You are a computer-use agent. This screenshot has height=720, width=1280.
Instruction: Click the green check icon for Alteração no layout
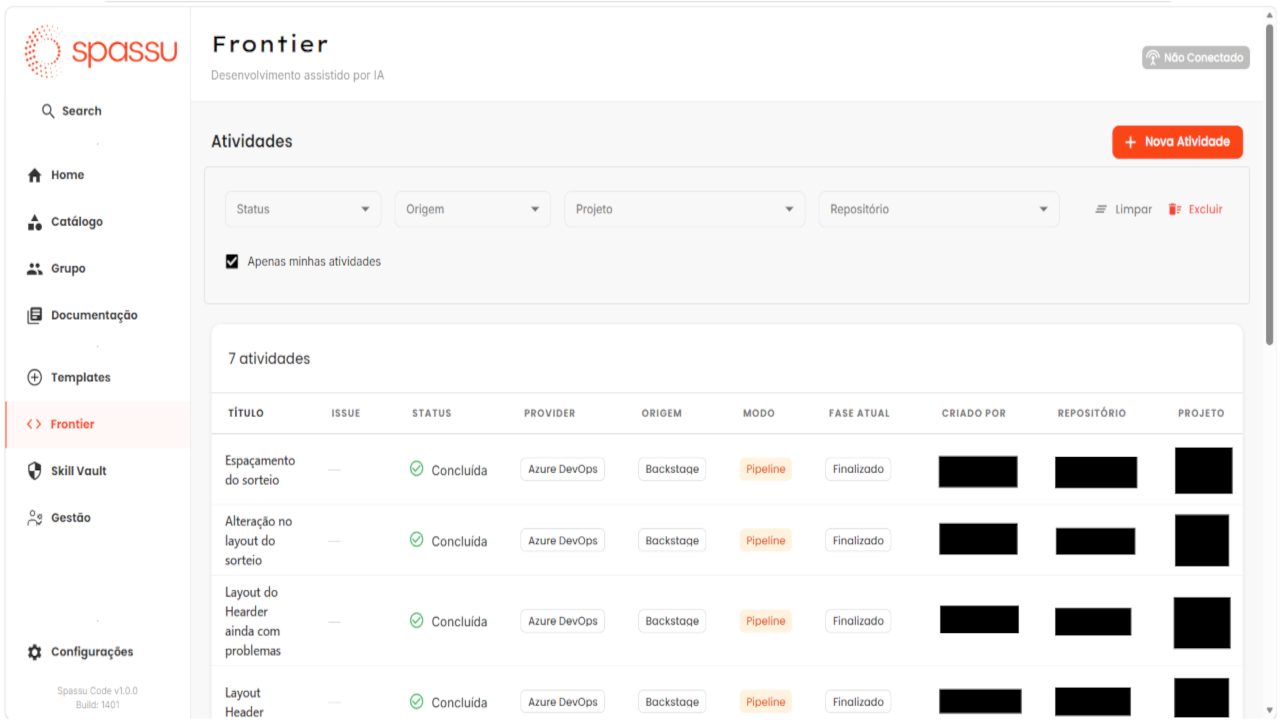point(417,540)
